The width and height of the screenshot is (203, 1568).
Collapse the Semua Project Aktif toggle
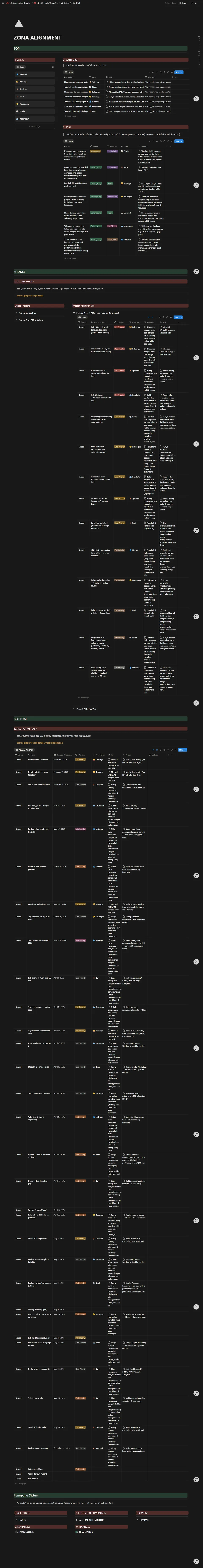[74, 313]
